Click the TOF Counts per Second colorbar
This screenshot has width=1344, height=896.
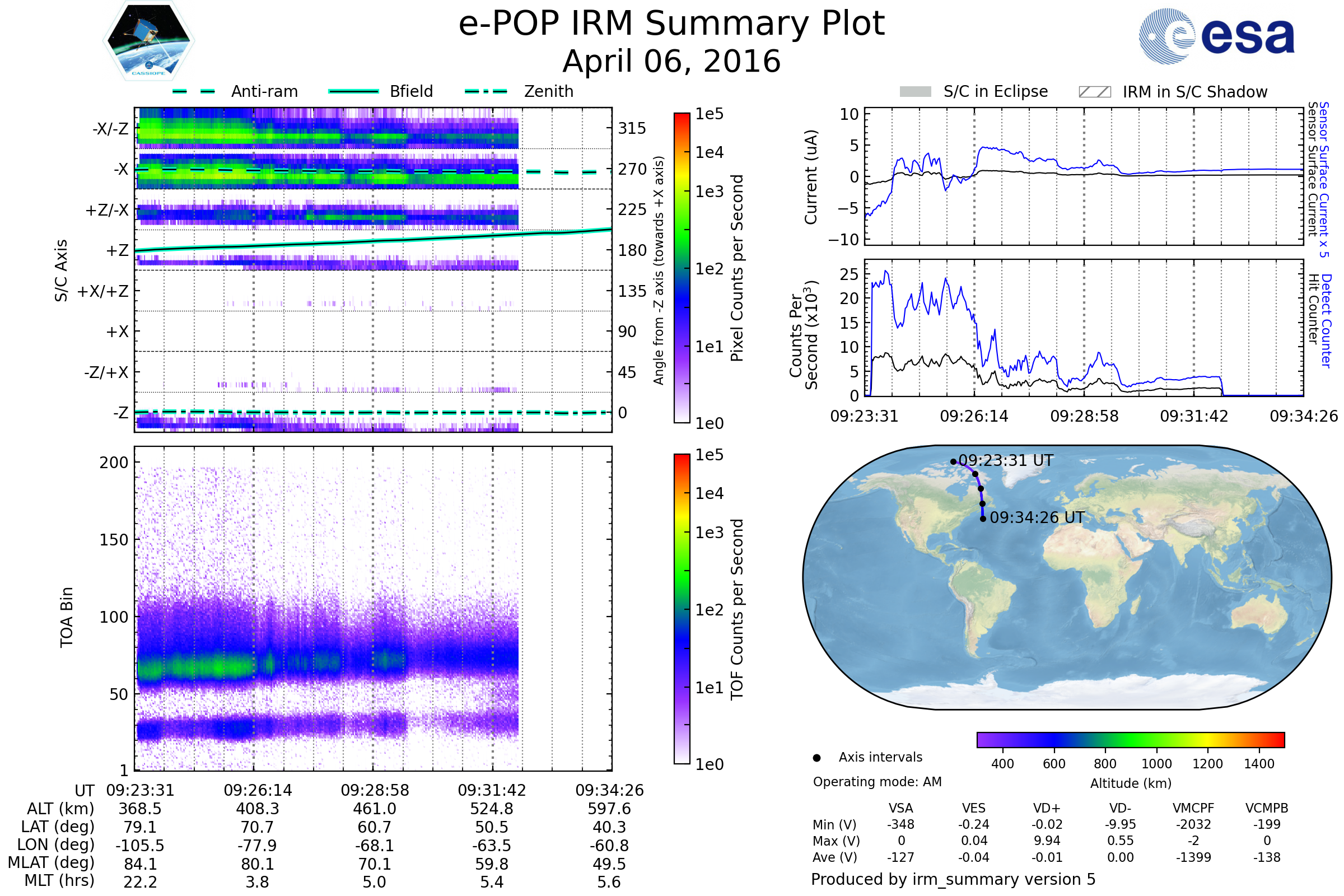(x=682, y=609)
